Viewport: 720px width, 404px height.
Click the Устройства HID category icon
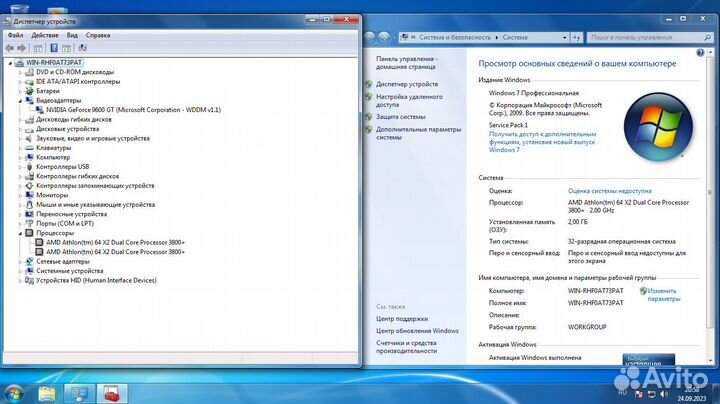tap(29, 280)
